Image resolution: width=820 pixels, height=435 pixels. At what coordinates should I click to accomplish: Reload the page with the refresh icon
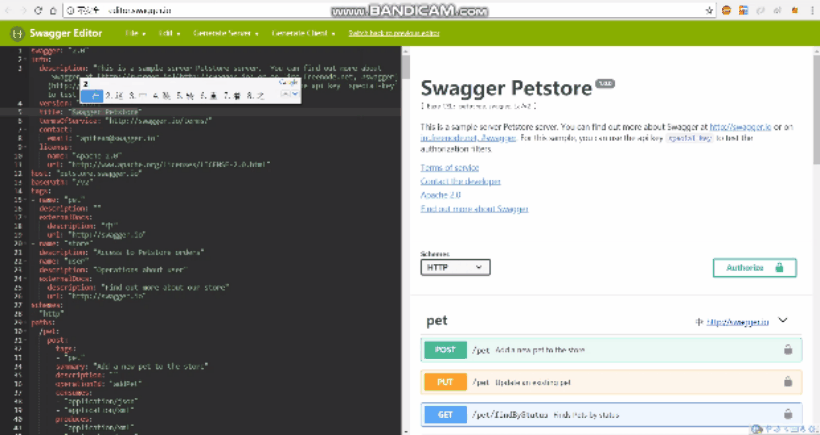[38, 10]
